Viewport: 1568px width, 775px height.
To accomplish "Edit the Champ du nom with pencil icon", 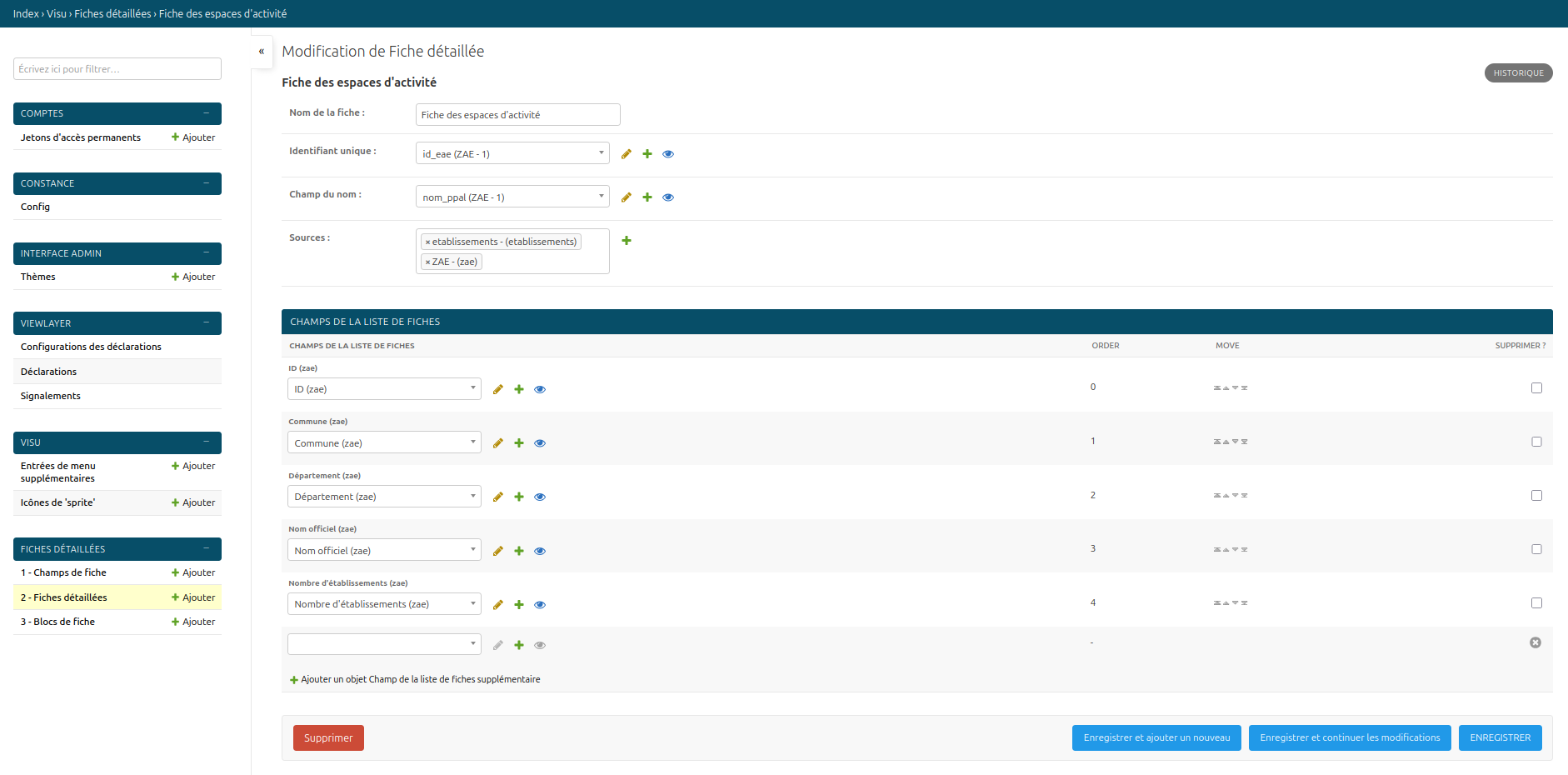I will (x=627, y=197).
